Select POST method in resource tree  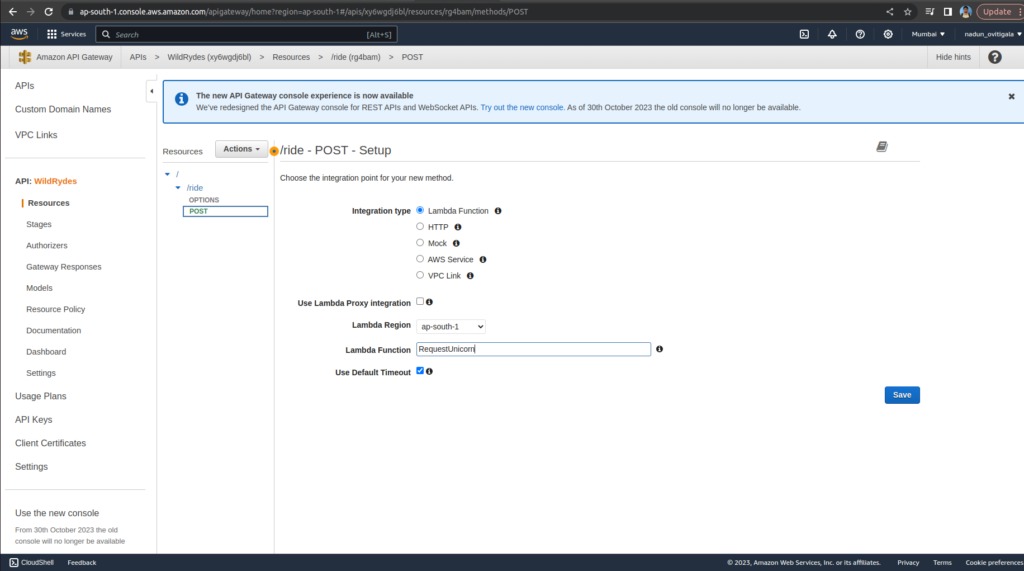225,211
